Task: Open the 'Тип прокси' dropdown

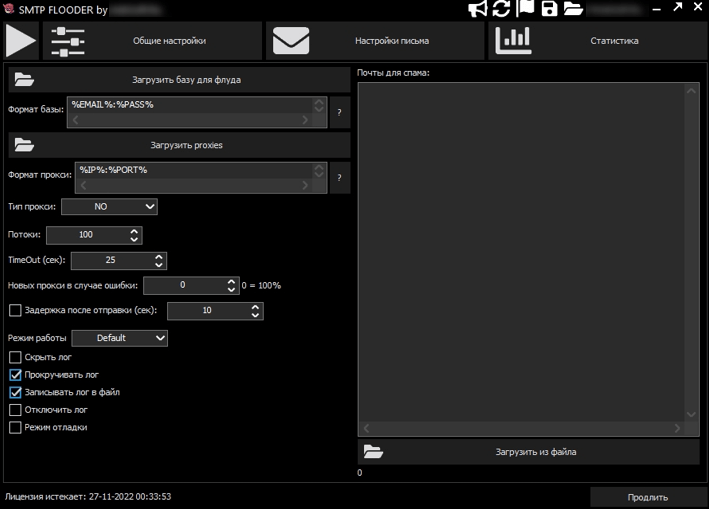Action: tap(109, 207)
